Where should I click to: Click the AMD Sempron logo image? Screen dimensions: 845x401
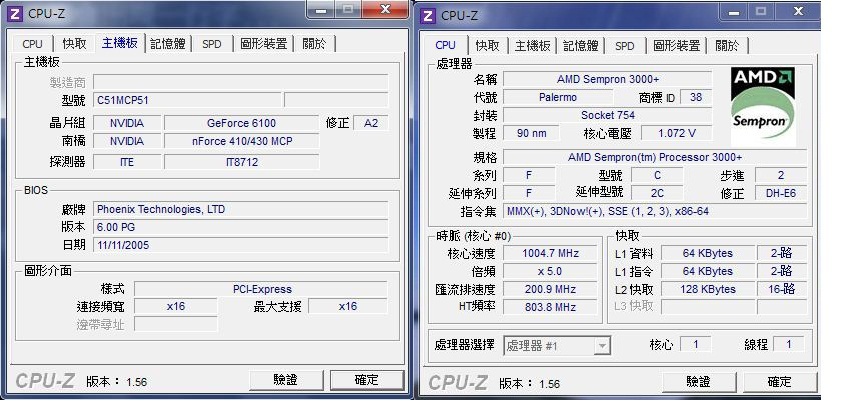pyautogui.click(x=763, y=107)
